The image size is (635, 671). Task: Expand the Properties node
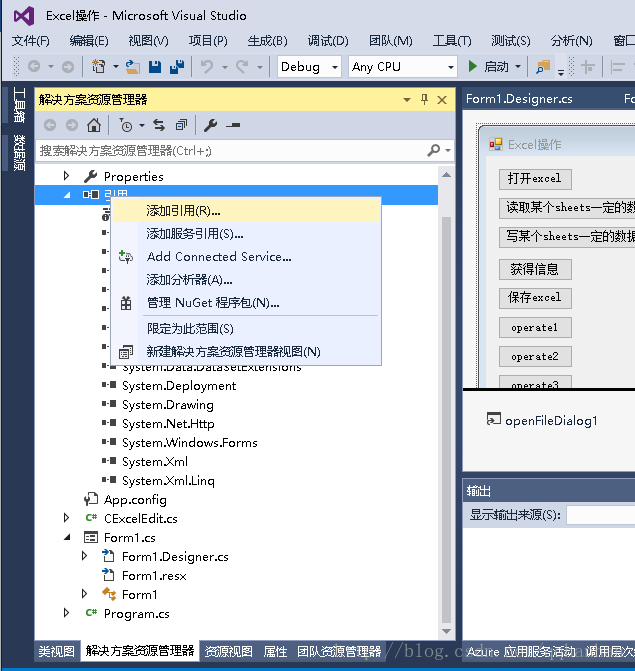(x=66, y=176)
